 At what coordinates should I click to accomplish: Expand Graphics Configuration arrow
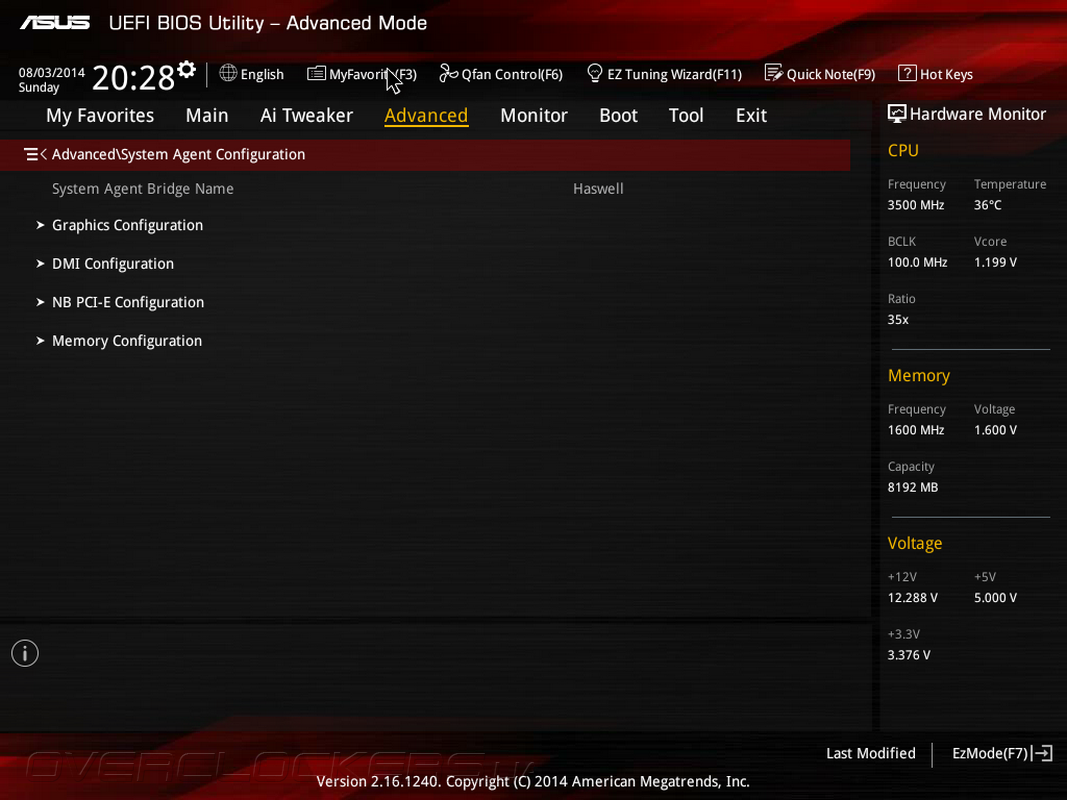tap(40, 225)
